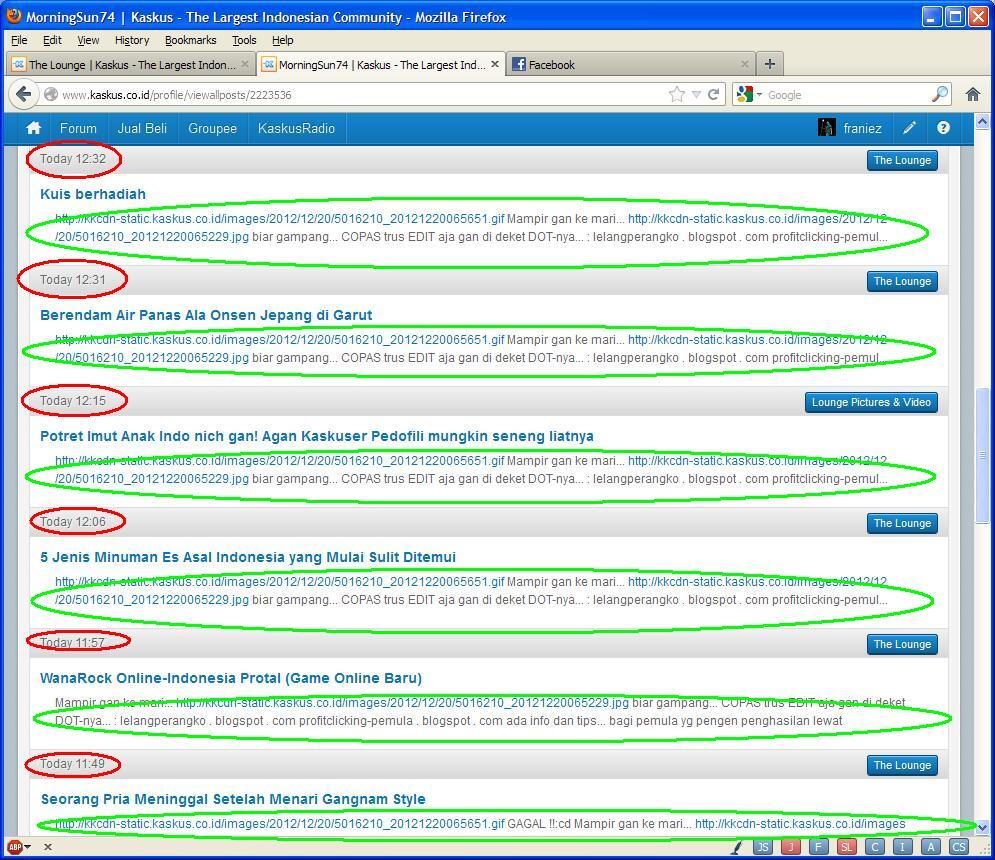The width and height of the screenshot is (995, 860).
Task: Open the Edit menu
Action: (x=52, y=40)
